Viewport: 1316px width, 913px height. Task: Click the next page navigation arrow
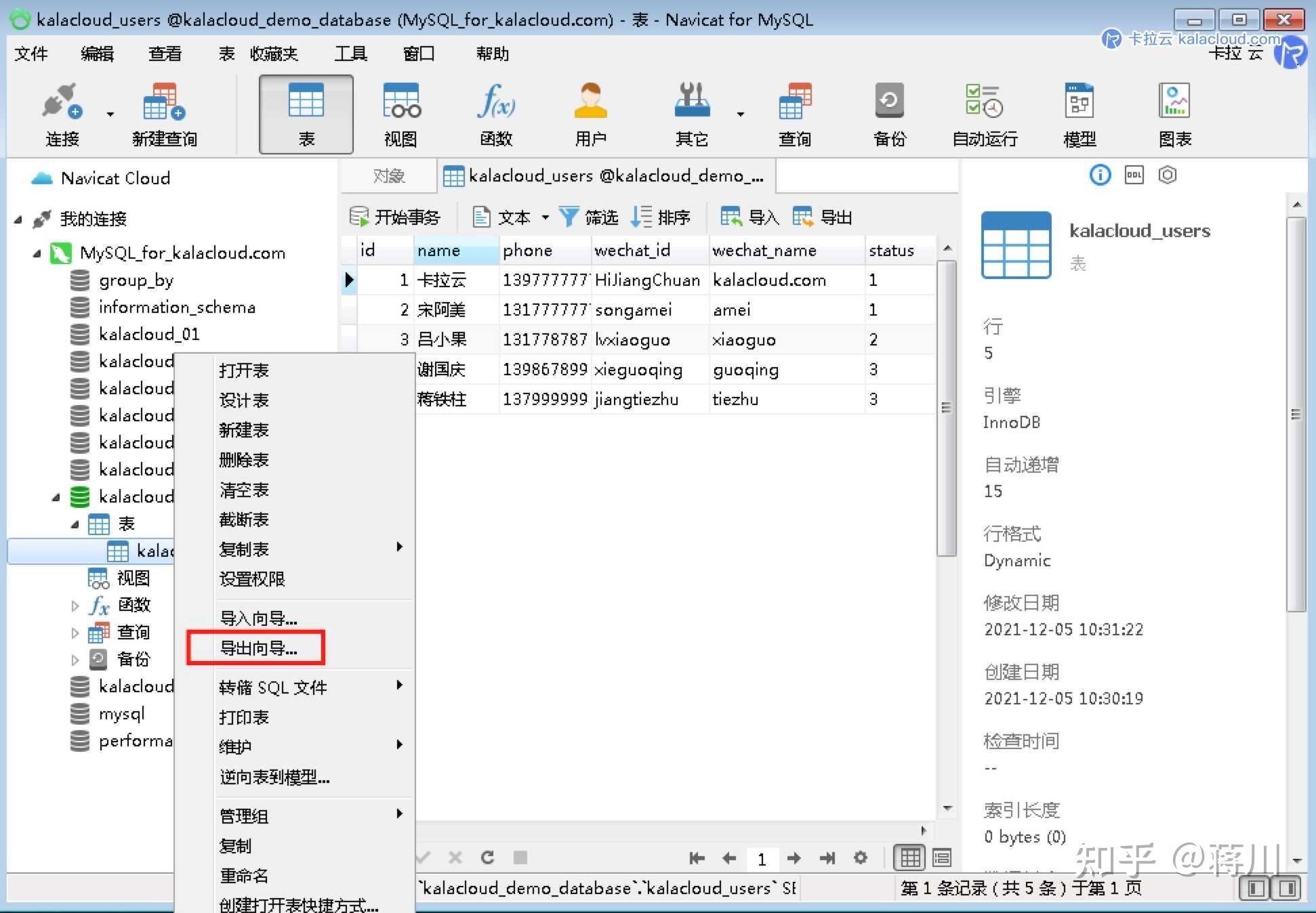[793, 858]
